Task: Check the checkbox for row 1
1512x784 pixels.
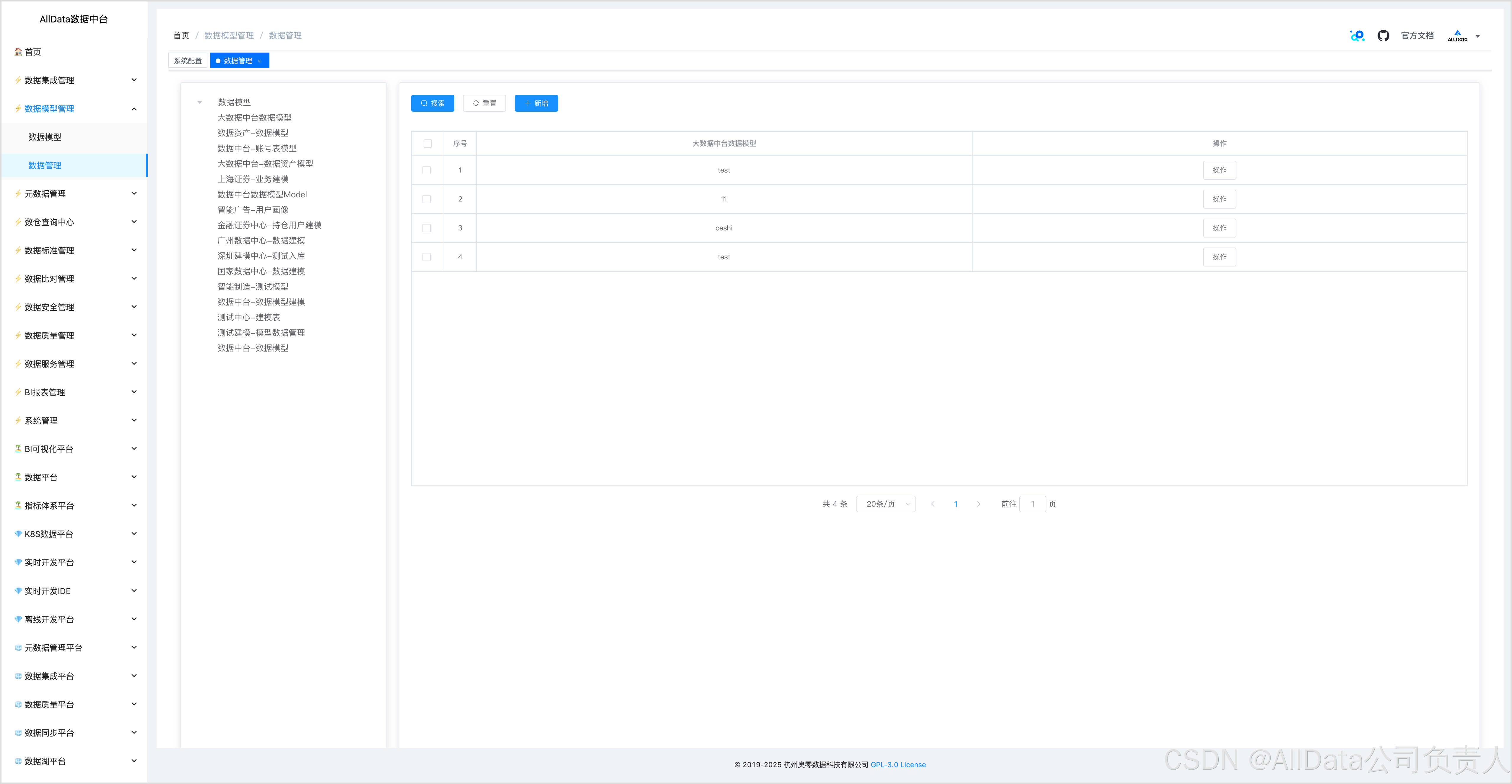Action: click(427, 170)
